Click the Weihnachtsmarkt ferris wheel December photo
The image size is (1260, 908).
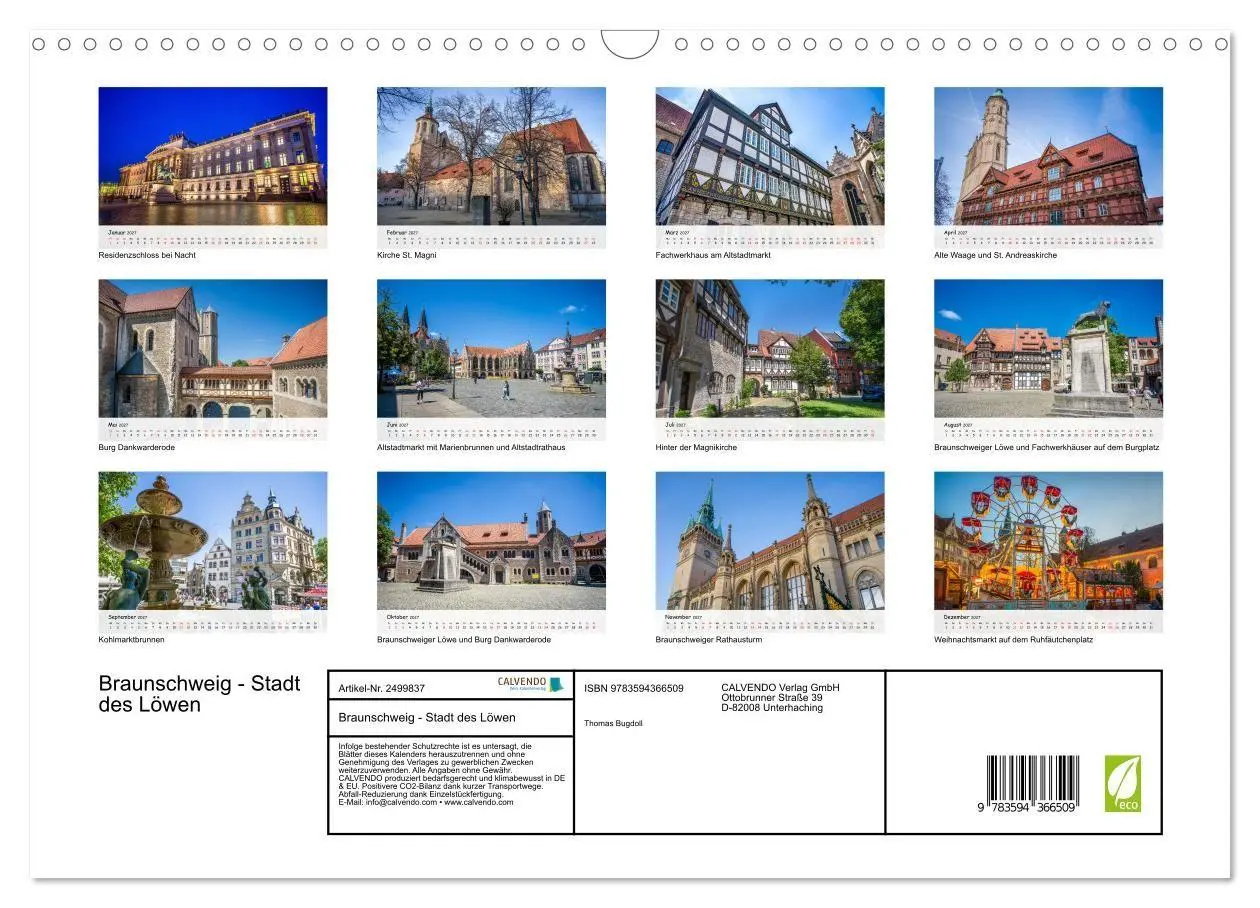pos(1048,541)
